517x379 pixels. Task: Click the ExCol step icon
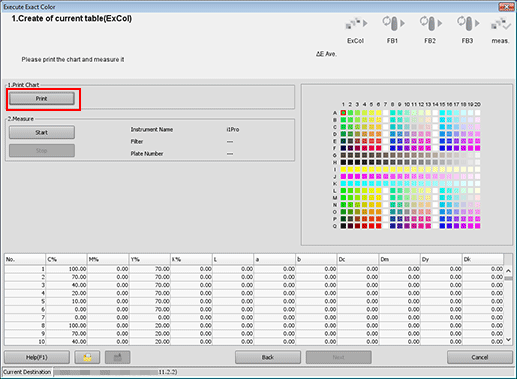click(356, 24)
